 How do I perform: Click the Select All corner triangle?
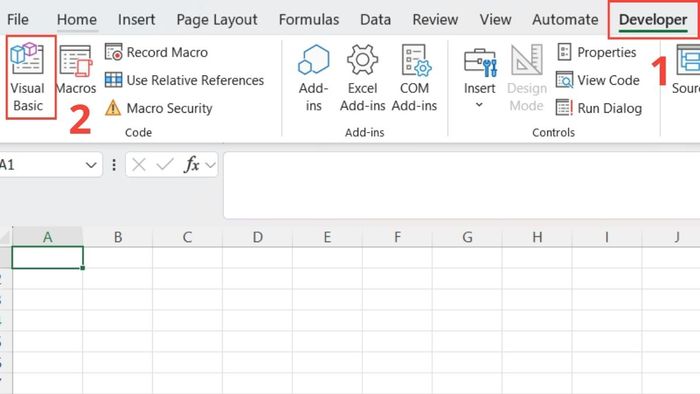click(x=5, y=237)
